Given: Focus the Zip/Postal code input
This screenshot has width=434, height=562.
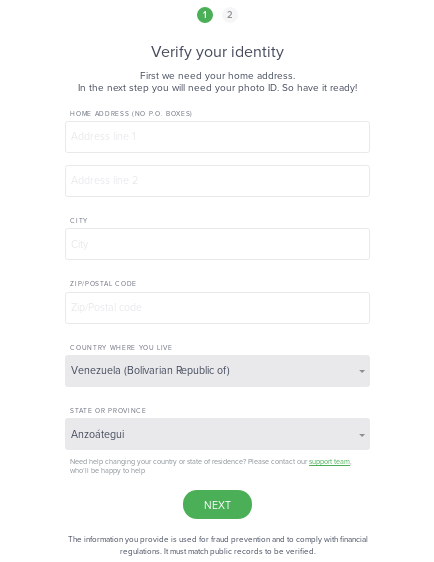Looking at the screenshot, I should click(217, 308).
